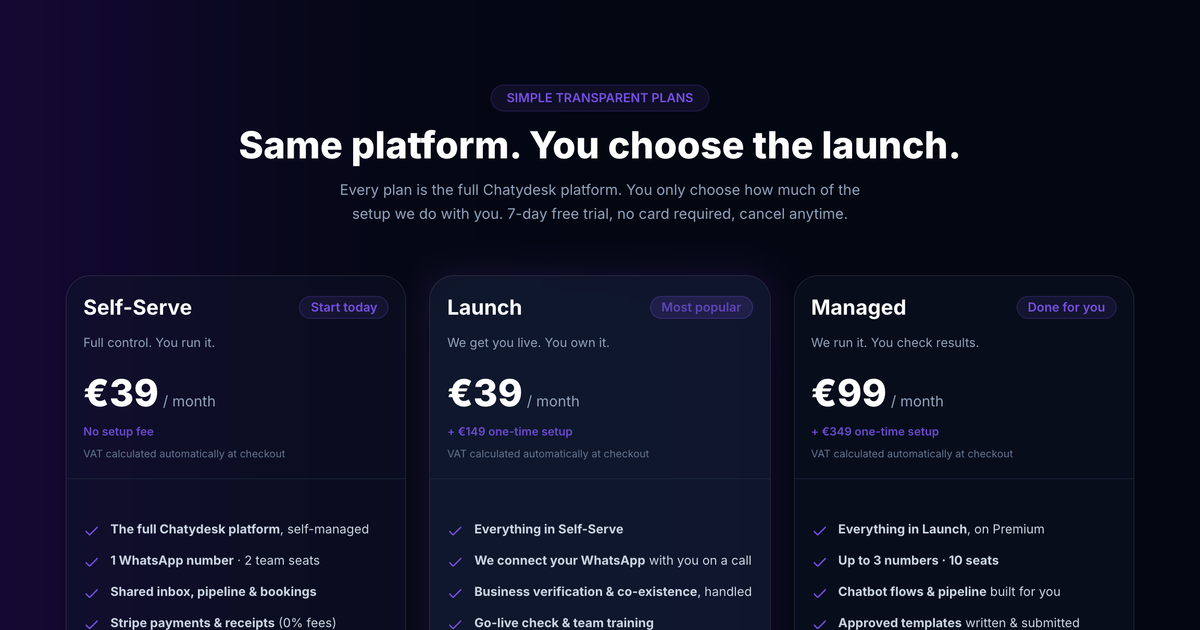Click checkmark beside Shared inbox, pipeline & bookings

(x=92, y=592)
